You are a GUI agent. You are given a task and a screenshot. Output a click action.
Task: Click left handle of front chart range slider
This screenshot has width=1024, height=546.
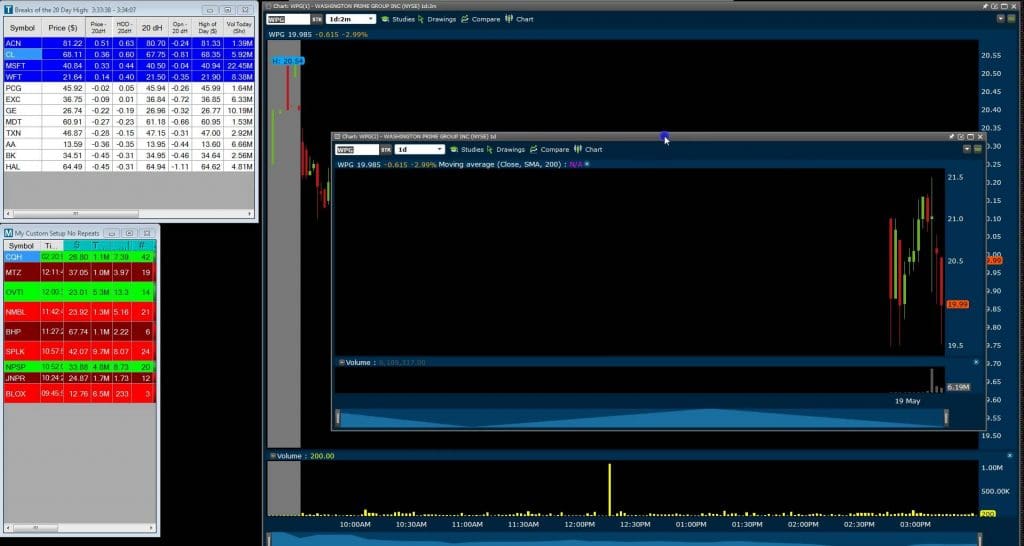[x=338, y=417]
